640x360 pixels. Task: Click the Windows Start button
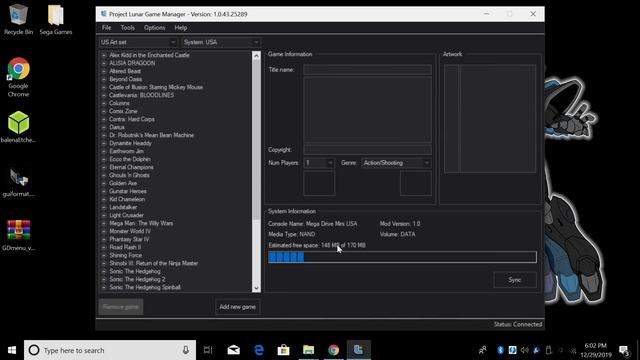[12, 350]
